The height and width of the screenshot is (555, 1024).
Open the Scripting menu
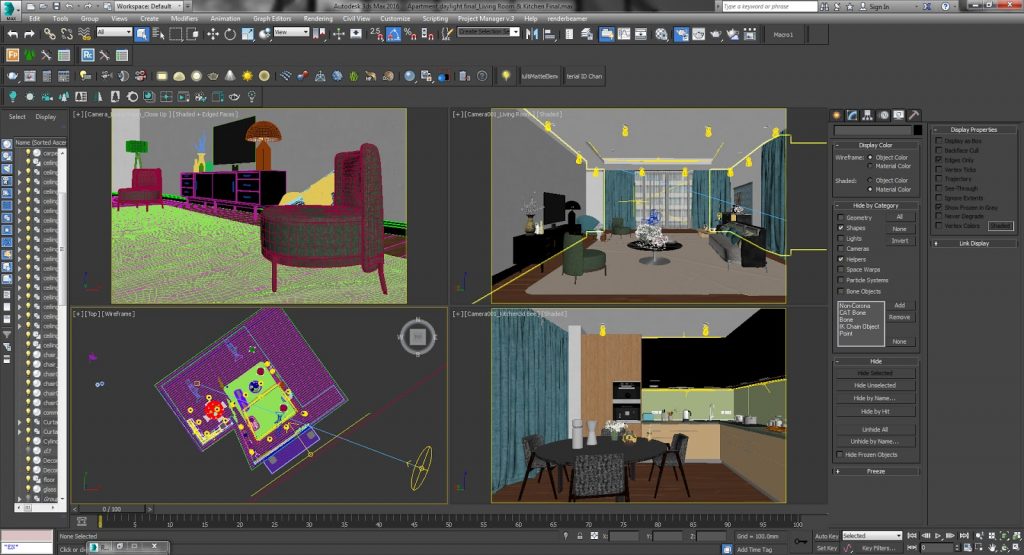tap(435, 18)
